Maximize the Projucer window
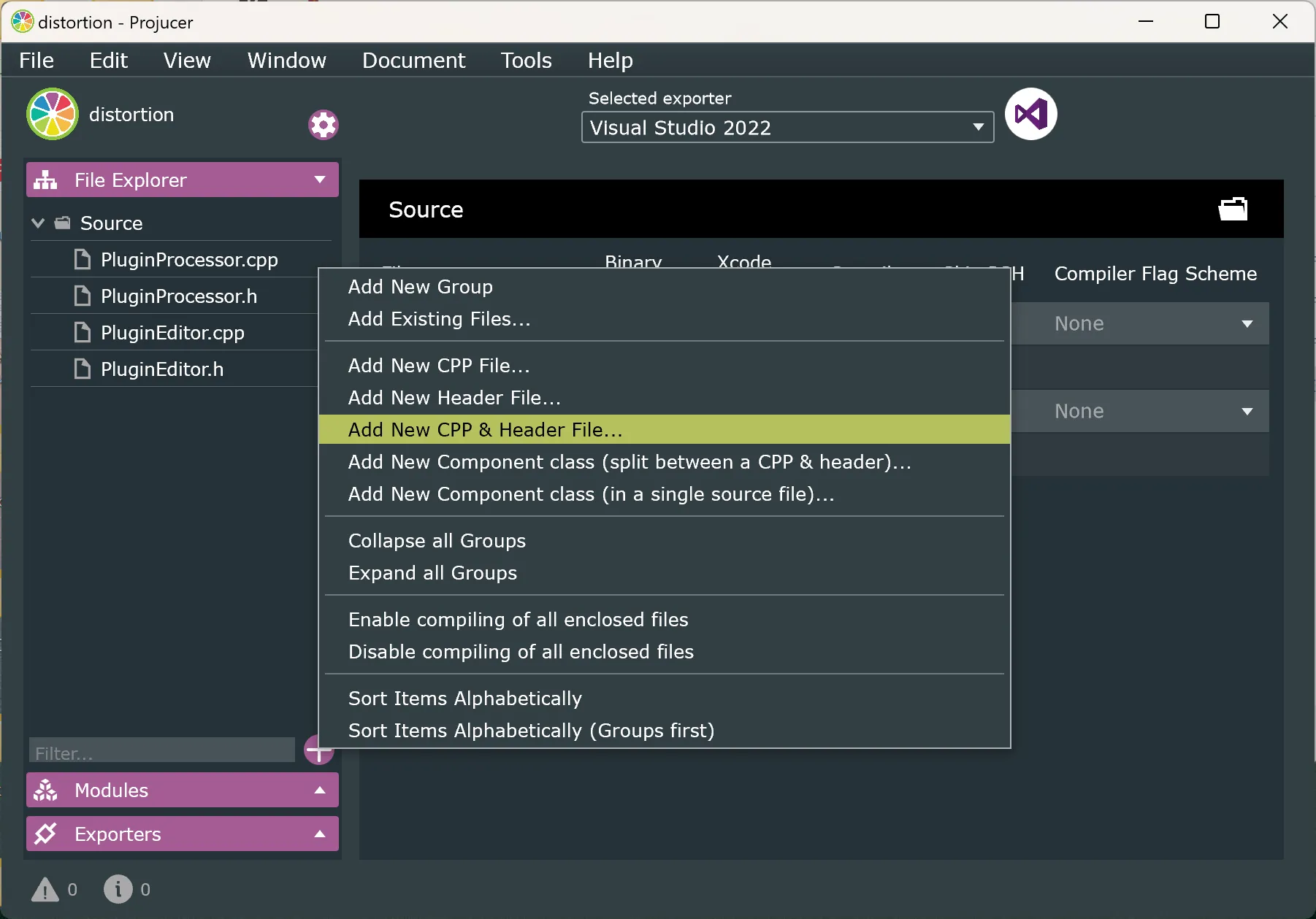The width and height of the screenshot is (1316, 919). pos(1212,21)
